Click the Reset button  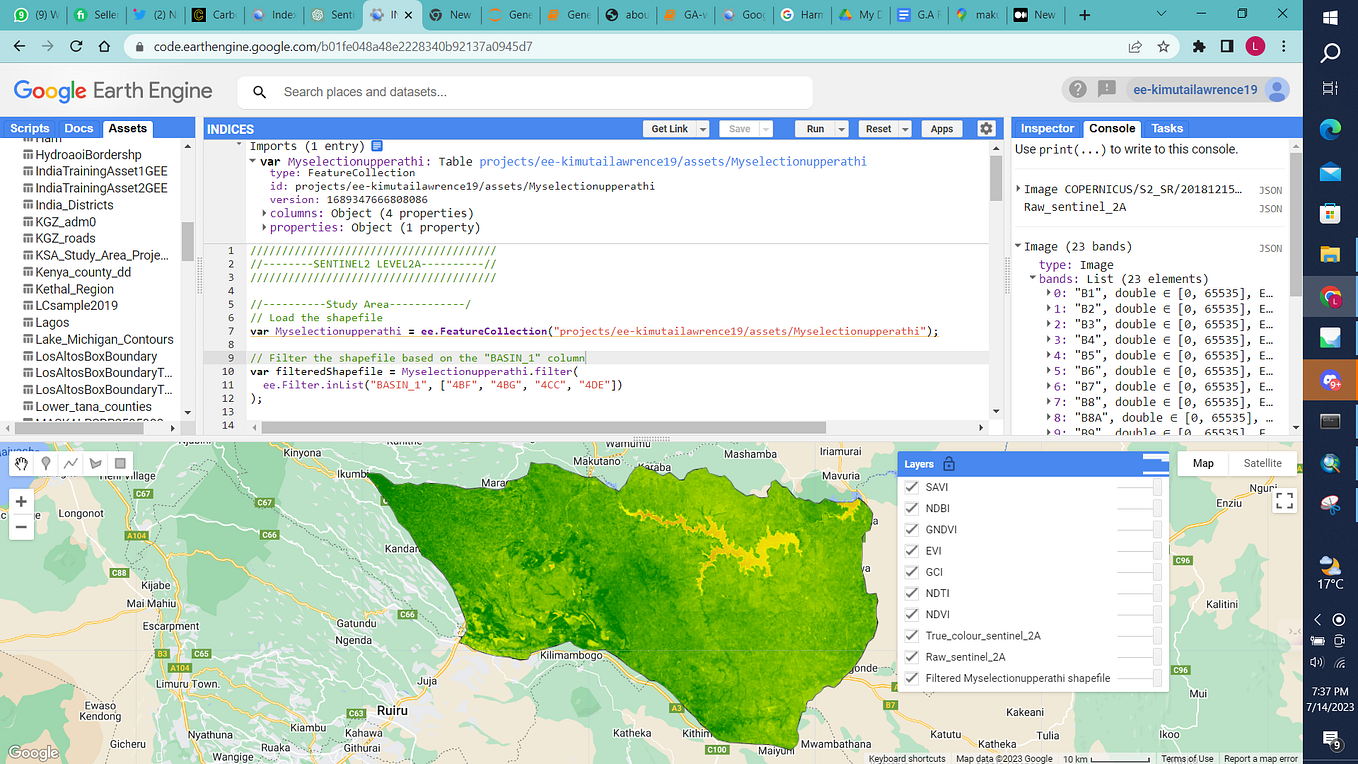(x=877, y=128)
